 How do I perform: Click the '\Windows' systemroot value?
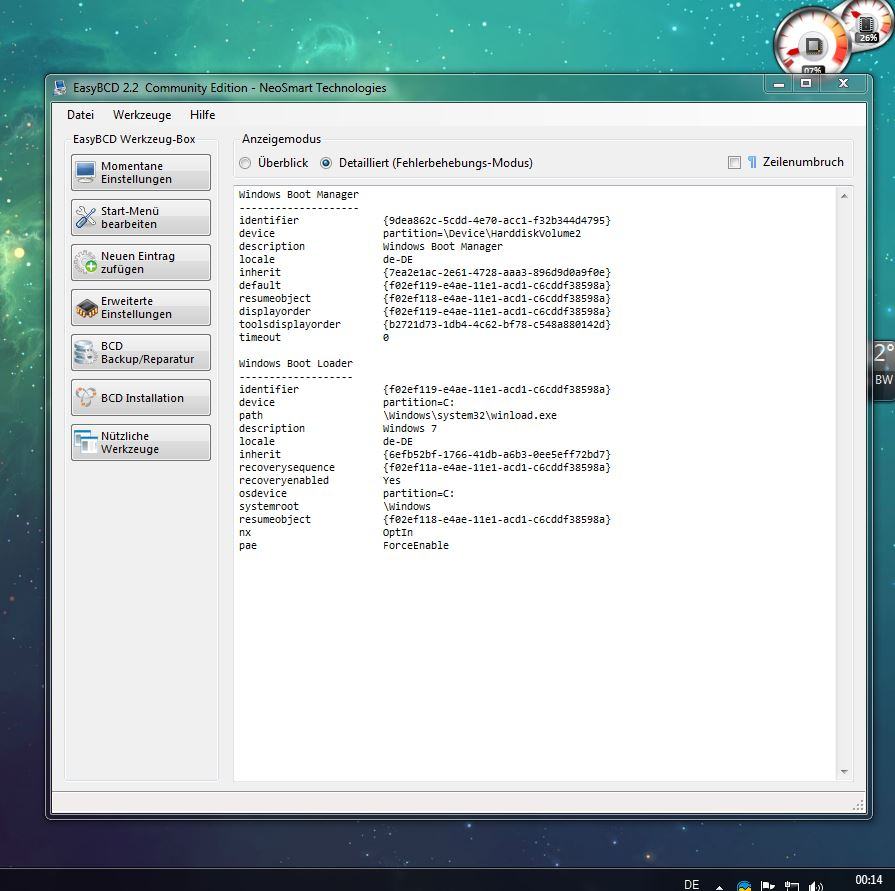(407, 507)
